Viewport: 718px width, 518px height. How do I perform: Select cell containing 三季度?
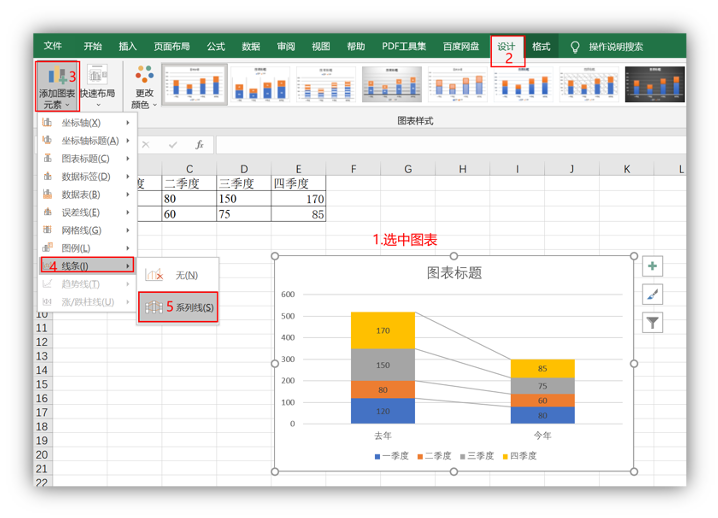click(244, 184)
